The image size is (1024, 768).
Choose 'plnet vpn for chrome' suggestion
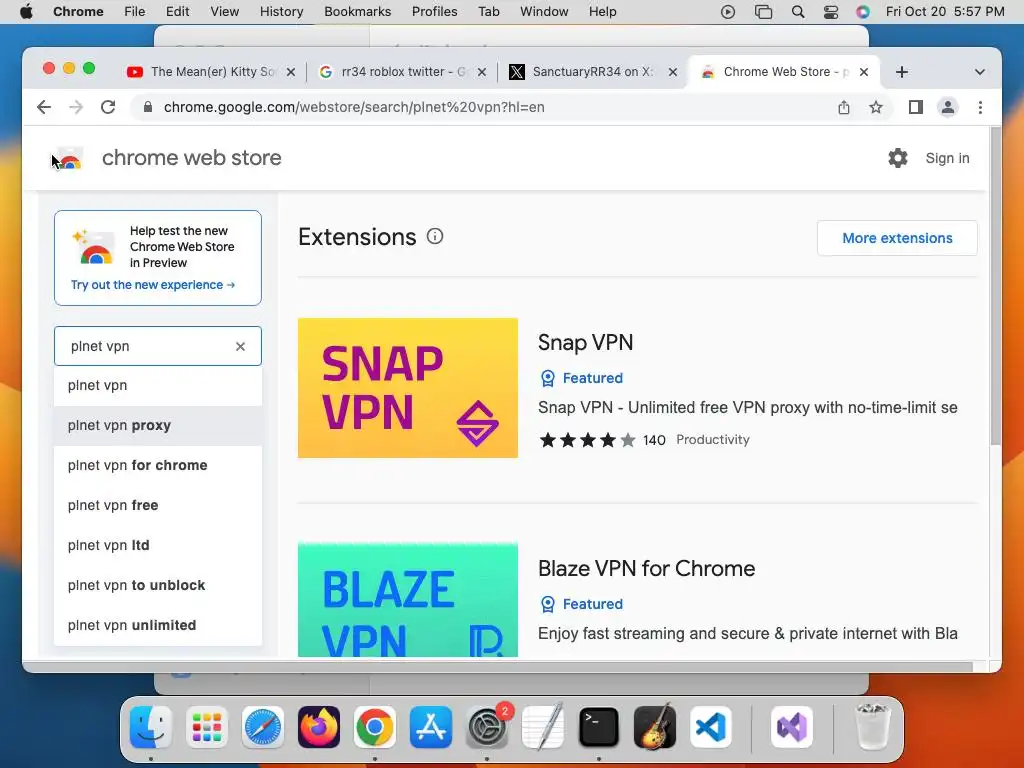(158, 465)
